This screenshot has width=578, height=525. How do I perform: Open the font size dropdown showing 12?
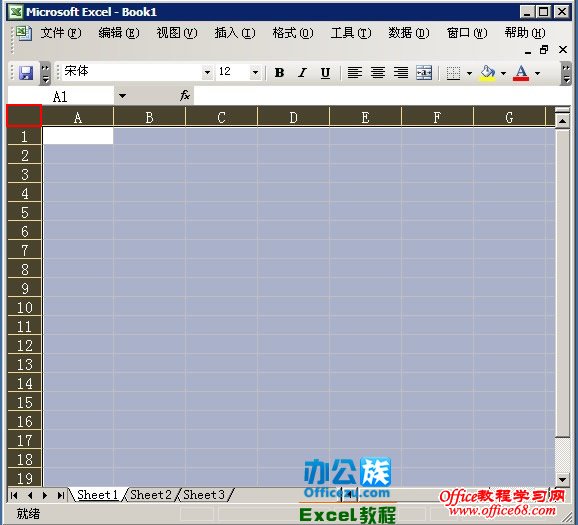coord(255,72)
